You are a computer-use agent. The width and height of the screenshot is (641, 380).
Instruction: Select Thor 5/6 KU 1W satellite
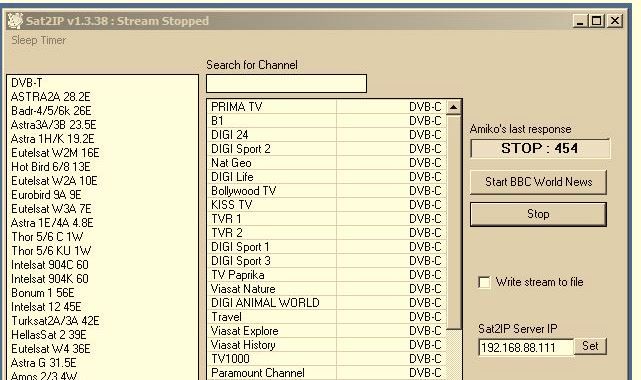coord(103,250)
